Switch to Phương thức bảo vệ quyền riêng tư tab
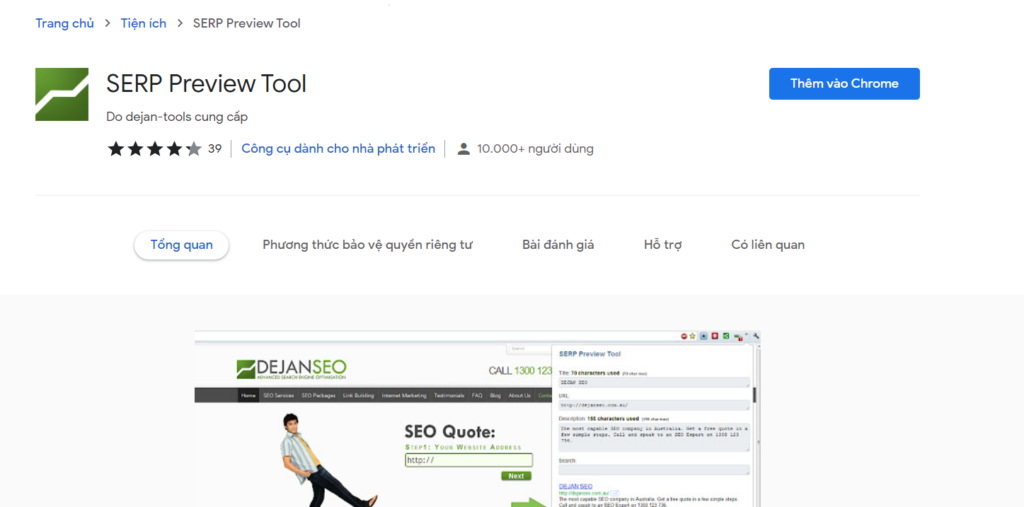This screenshot has width=1024, height=507. coord(368,245)
